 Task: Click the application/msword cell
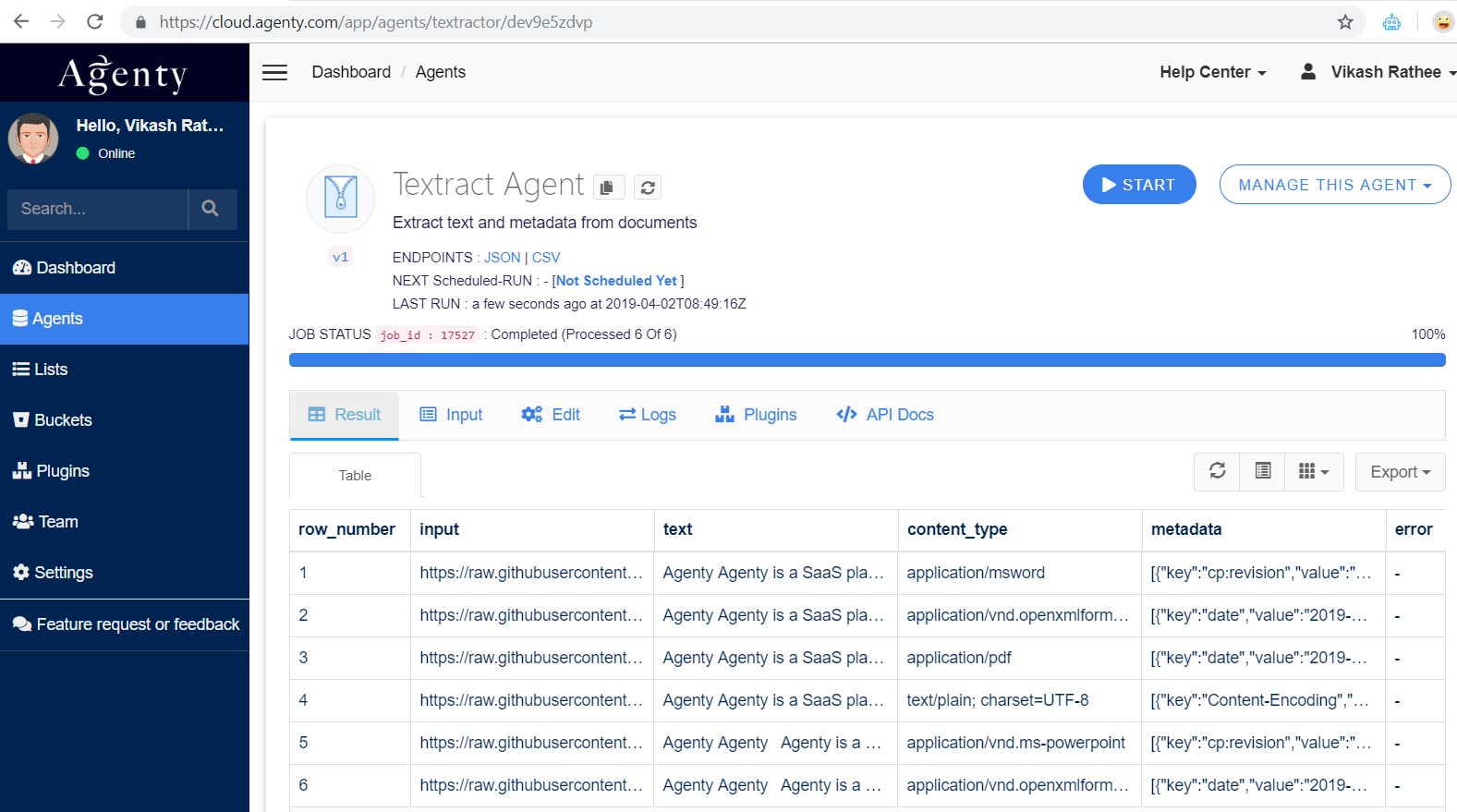coord(1019,573)
